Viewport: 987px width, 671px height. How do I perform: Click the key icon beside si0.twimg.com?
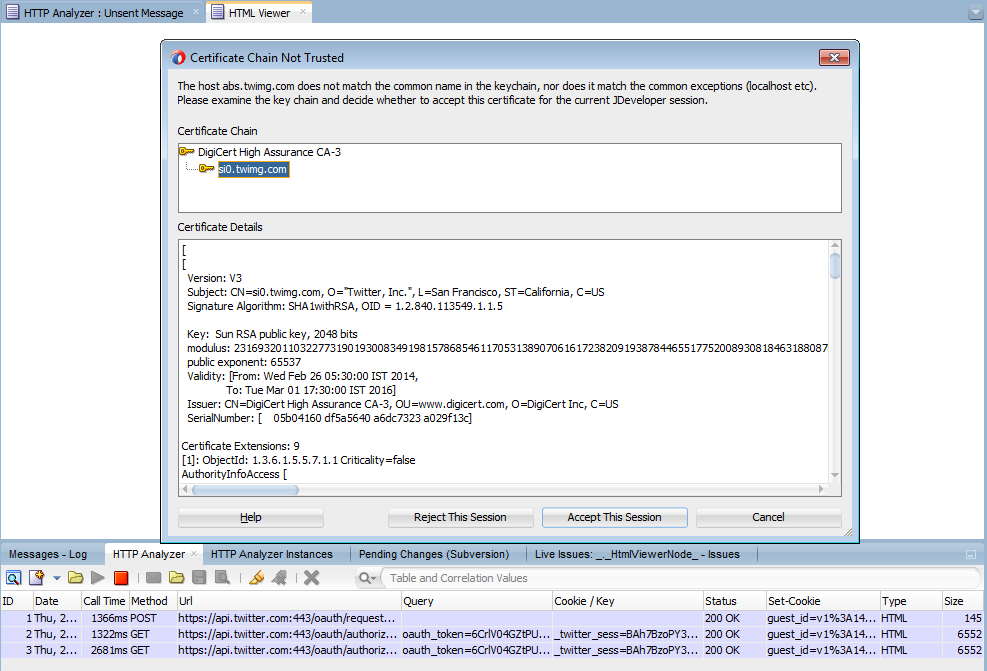tap(206, 169)
